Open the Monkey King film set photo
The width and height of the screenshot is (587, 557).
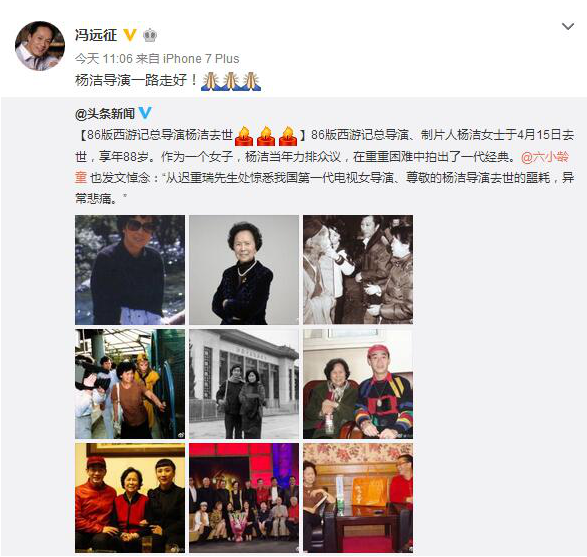(x=130, y=384)
